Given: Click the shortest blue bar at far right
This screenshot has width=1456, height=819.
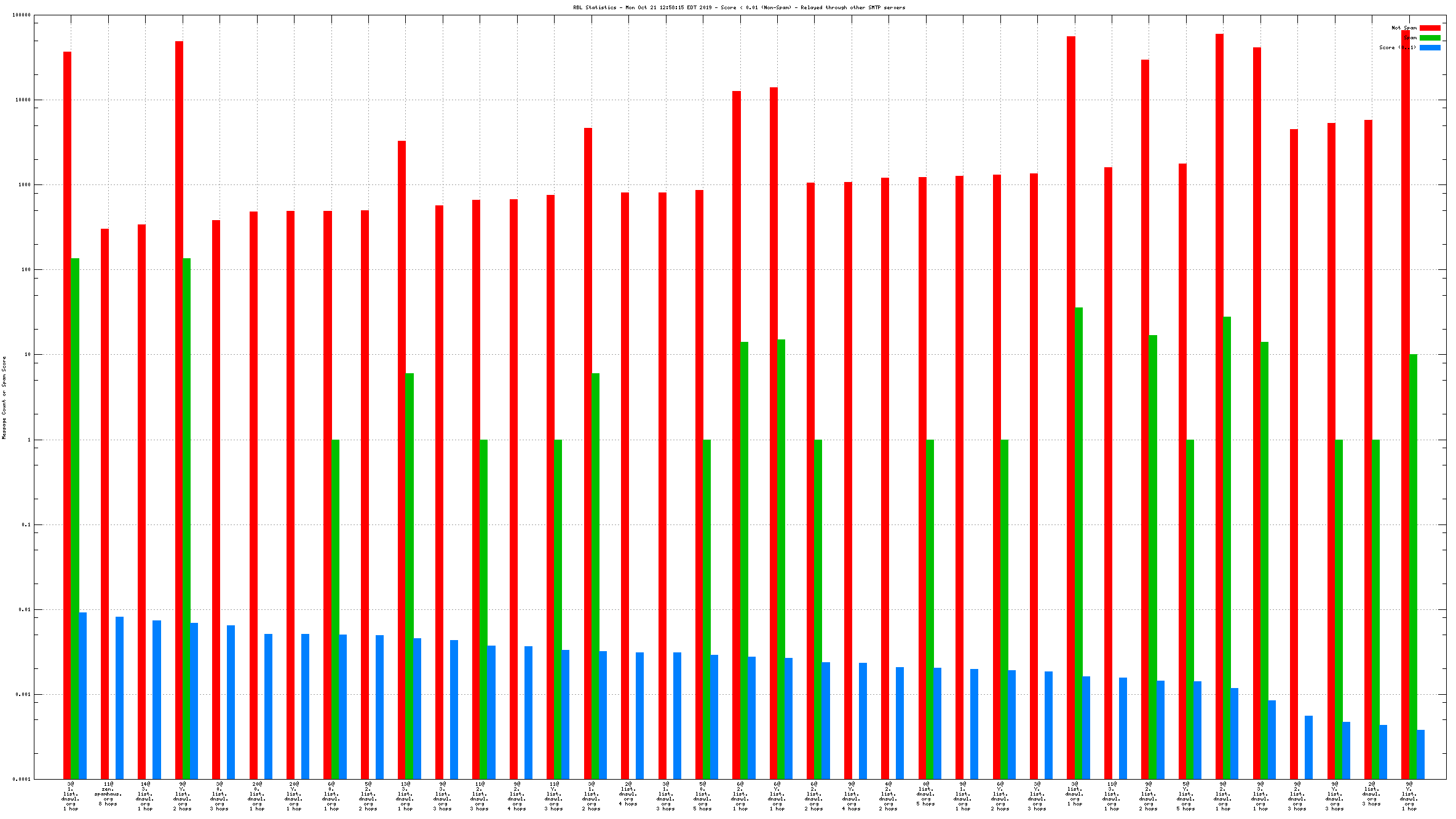Looking at the screenshot, I should pyautogui.click(x=1420, y=754).
